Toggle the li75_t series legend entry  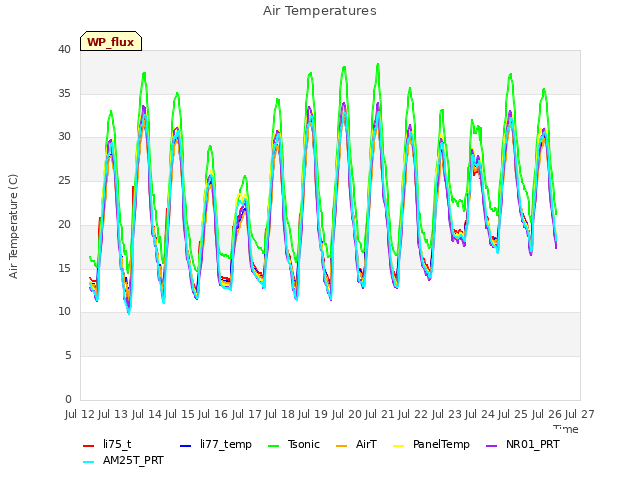click(x=107, y=444)
